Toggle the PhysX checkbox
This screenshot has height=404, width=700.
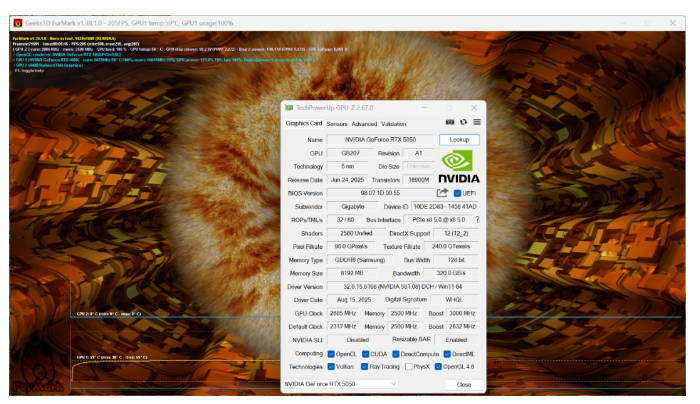[x=411, y=366]
